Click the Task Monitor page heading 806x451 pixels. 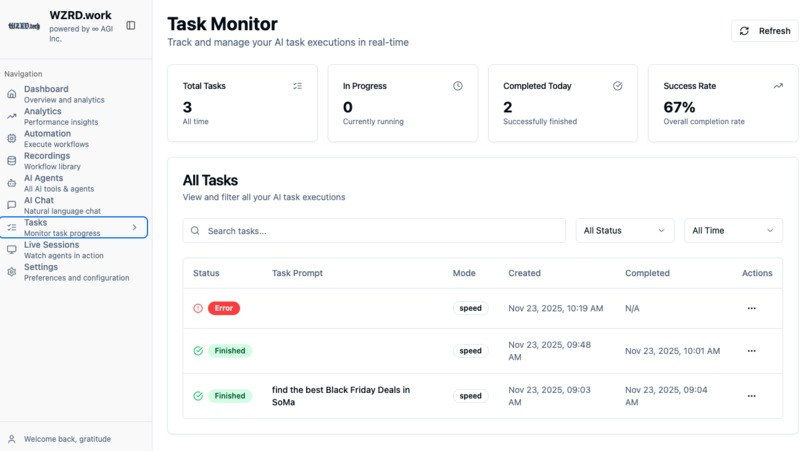(222, 24)
